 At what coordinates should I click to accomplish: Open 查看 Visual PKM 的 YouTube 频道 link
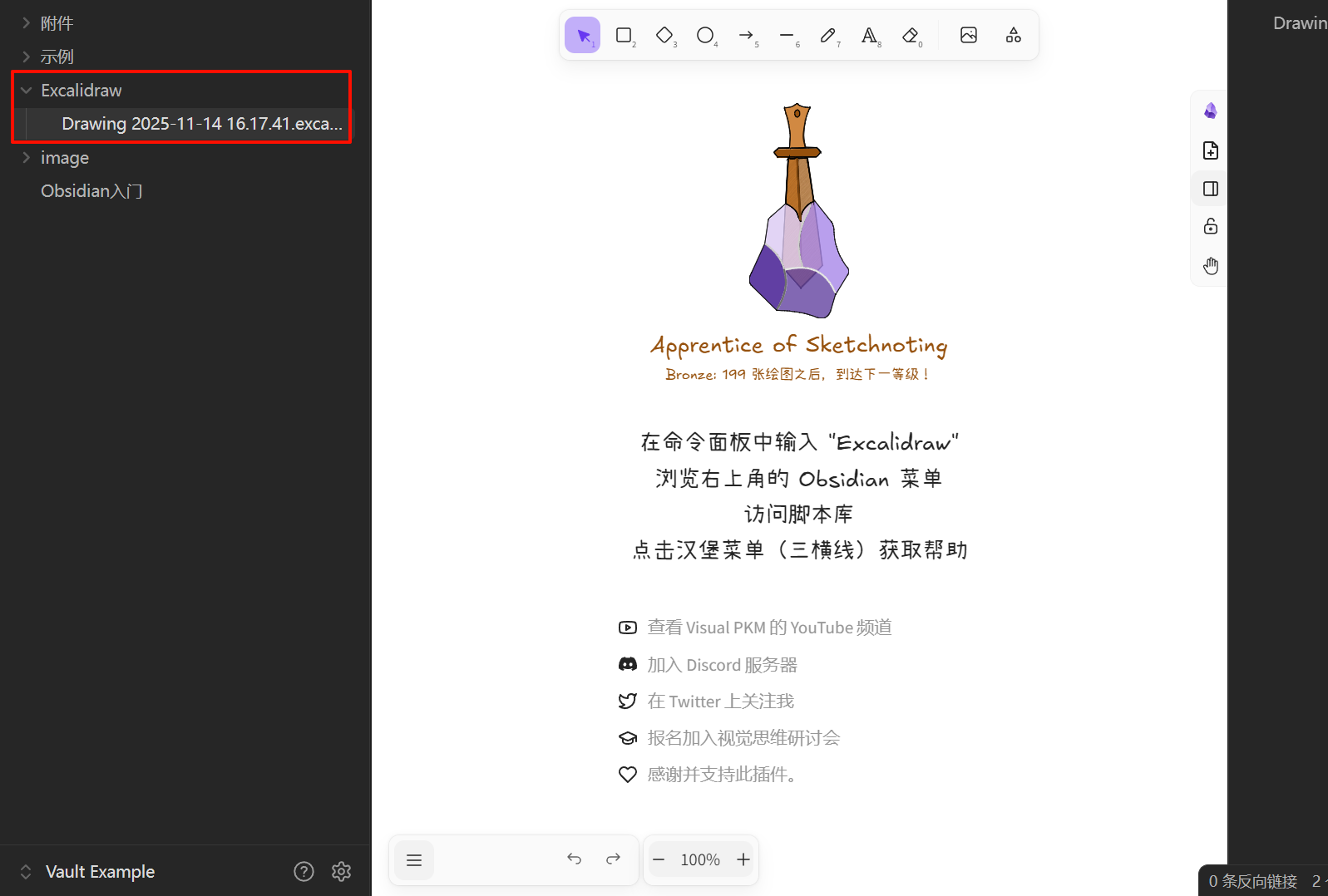[x=755, y=628]
